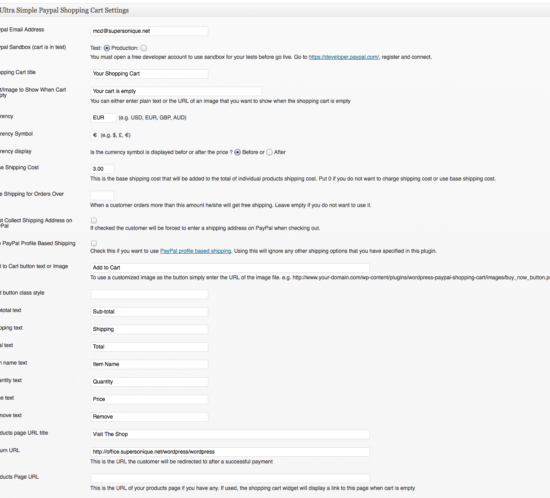The width and height of the screenshot is (550, 498).
Task: Select the Production radio button
Action: pyautogui.click(x=143, y=48)
